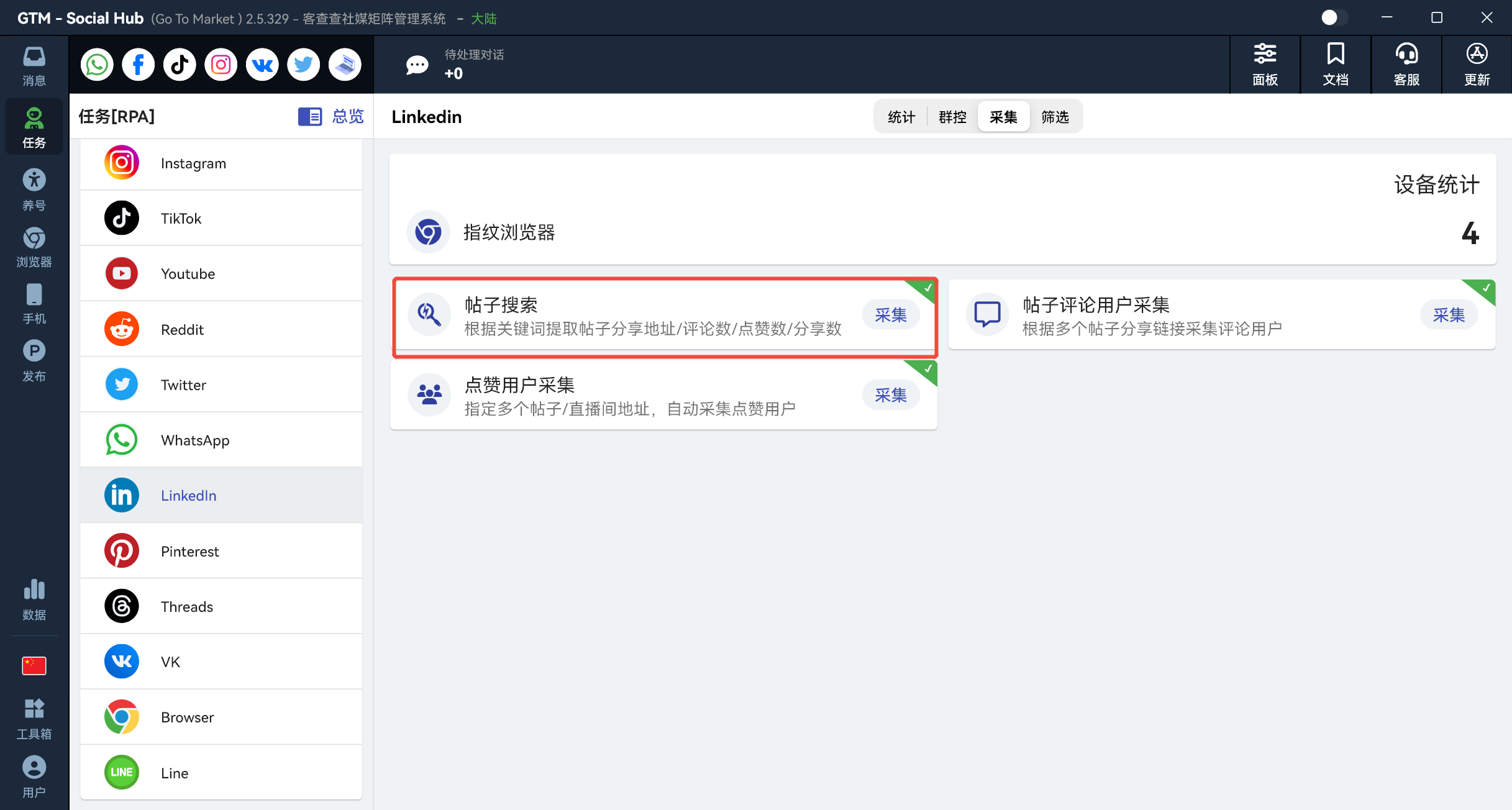Click the 指纹浏览器 browser icon
Image resolution: width=1512 pixels, height=810 pixels.
pos(428,232)
